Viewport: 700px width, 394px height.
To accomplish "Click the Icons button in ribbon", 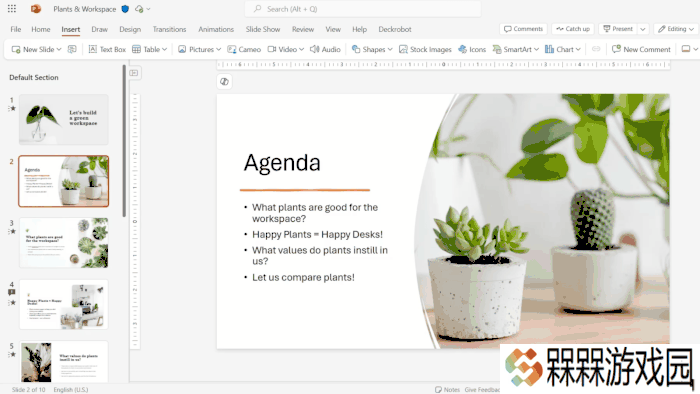I will click(x=472, y=50).
